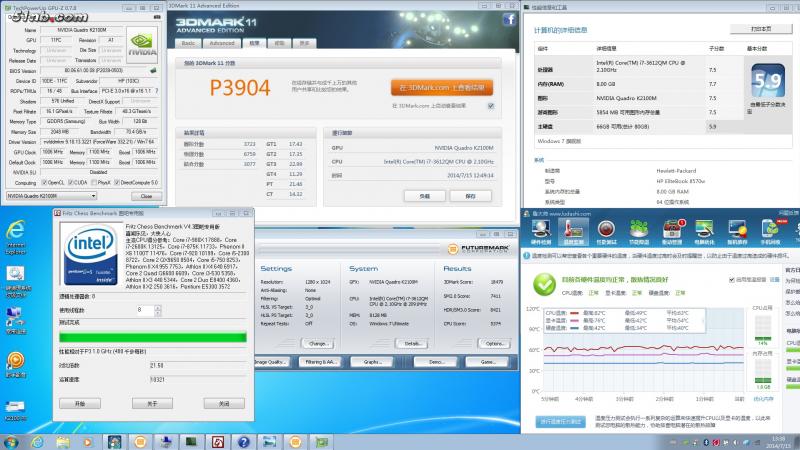Click the GPU-Z screenshot camera icon
Image resolution: width=800 pixels, height=450 pixels.
click(x=157, y=17)
